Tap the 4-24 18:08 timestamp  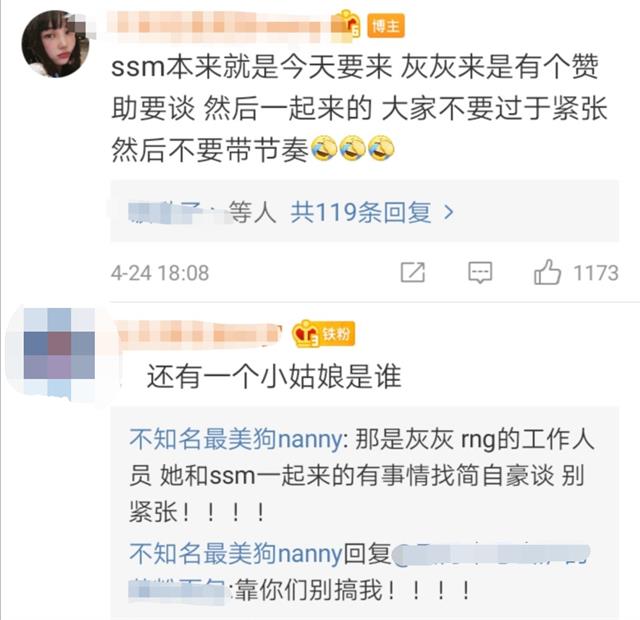click(160, 273)
